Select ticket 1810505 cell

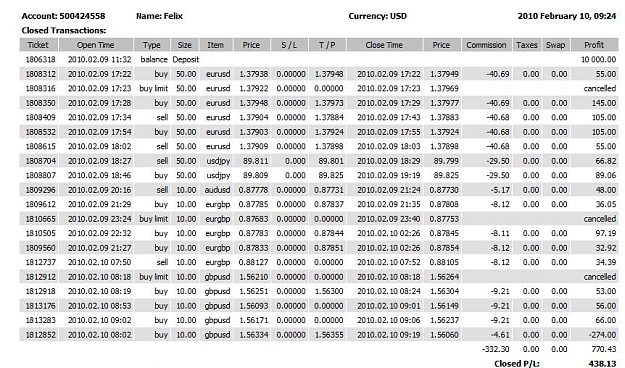pos(41,233)
